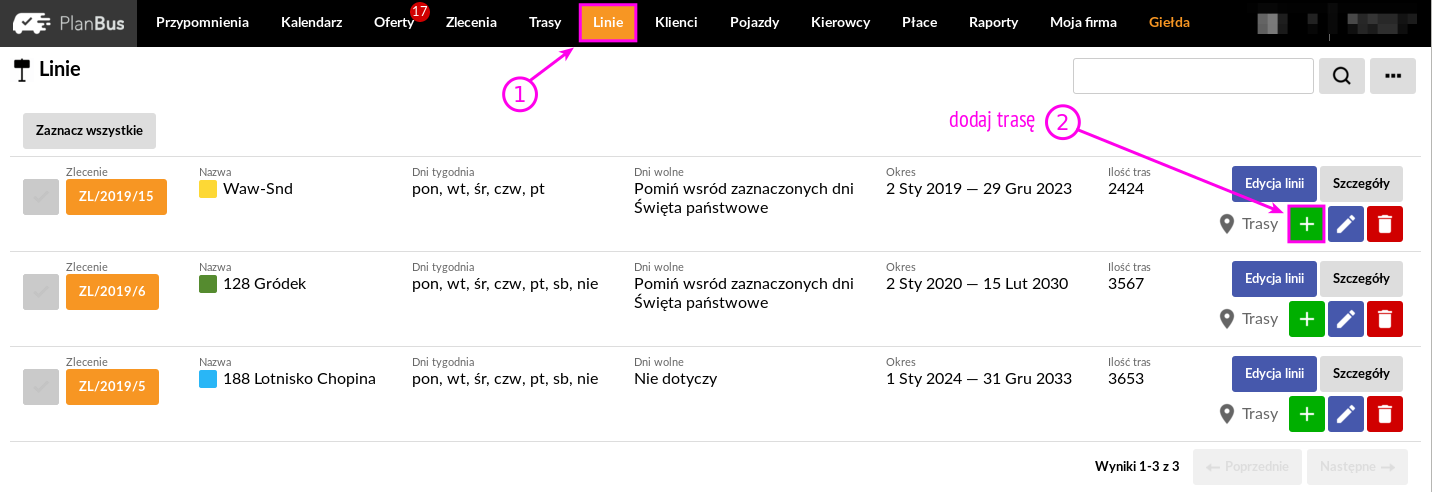1432x492 pixels.
Task: Add a route to the Waw-Snd line
Action: coord(1307,224)
